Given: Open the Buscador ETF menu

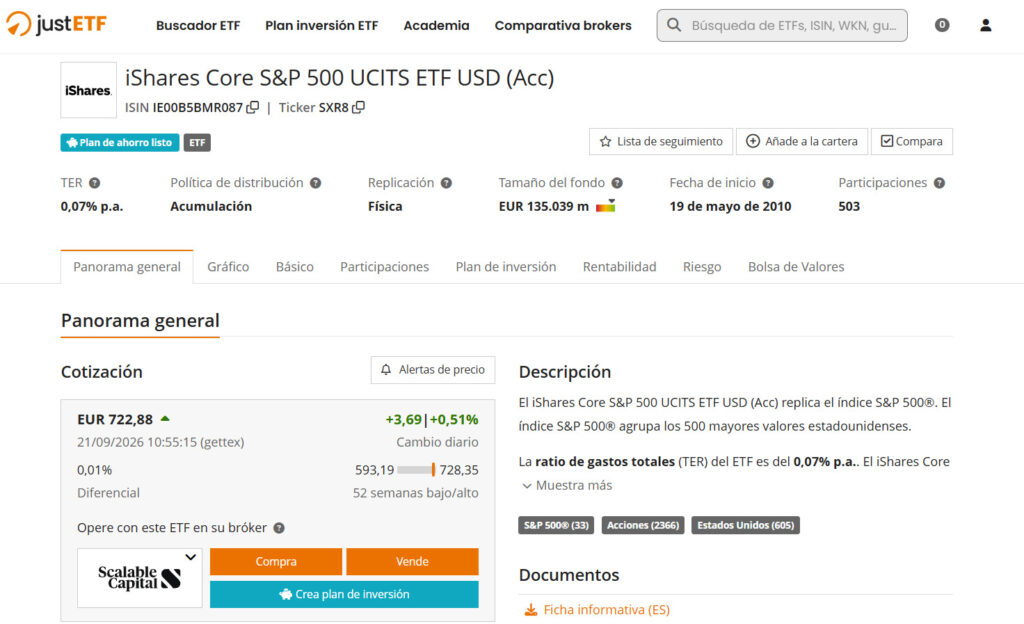Looking at the screenshot, I should click(x=198, y=25).
